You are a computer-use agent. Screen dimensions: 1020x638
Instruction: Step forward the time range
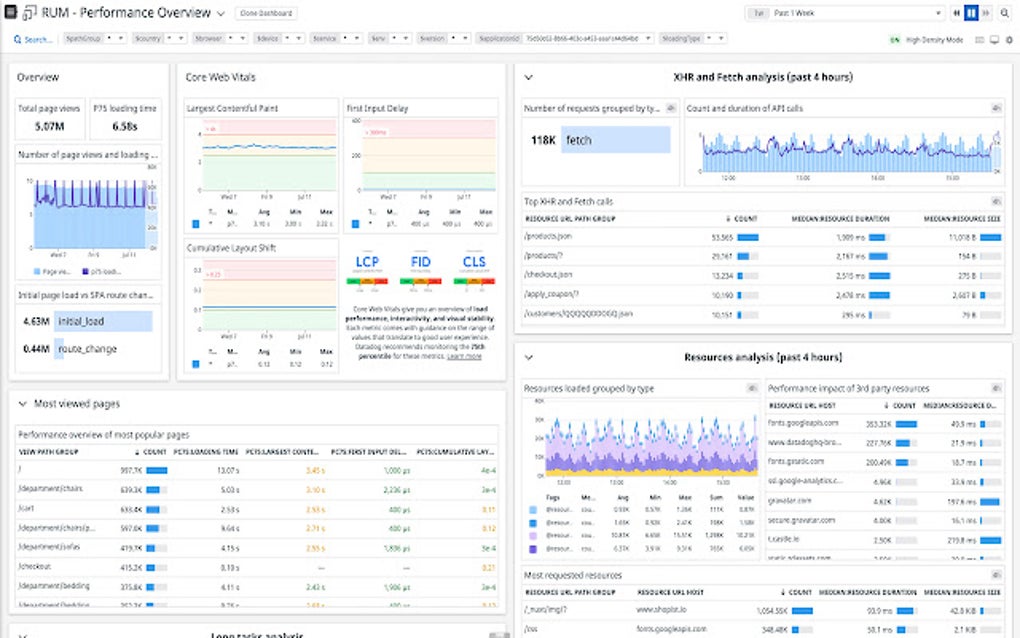(x=986, y=13)
